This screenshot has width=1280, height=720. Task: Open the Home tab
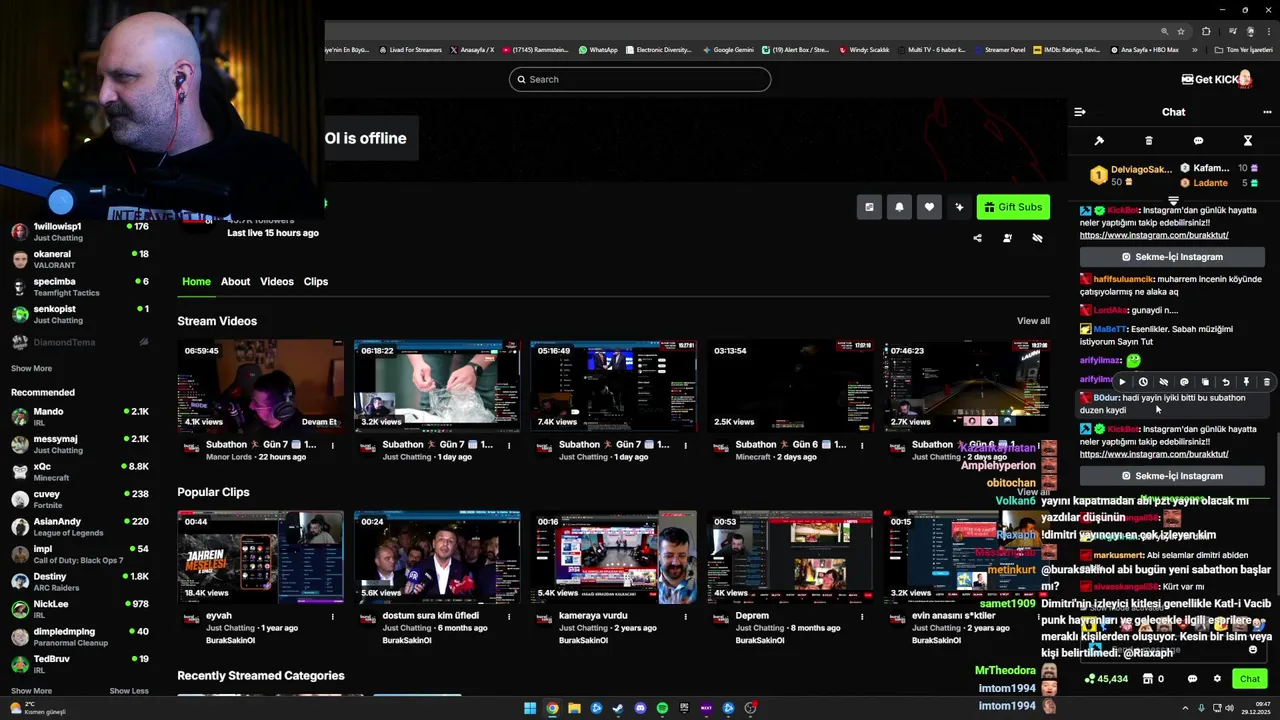(x=196, y=282)
